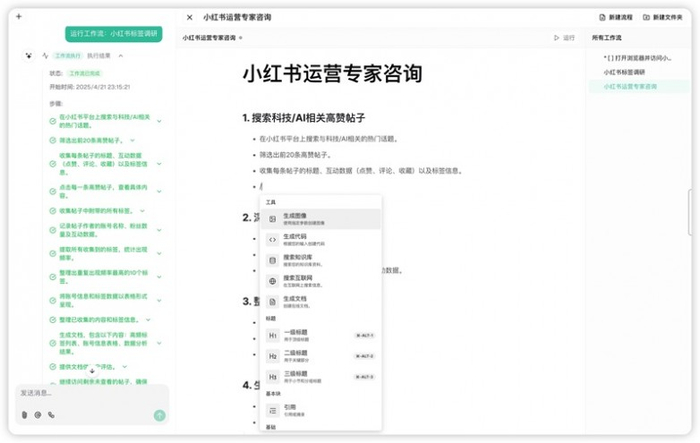Expand the chevron for 提取所有收集到的标签

[x=159, y=253]
